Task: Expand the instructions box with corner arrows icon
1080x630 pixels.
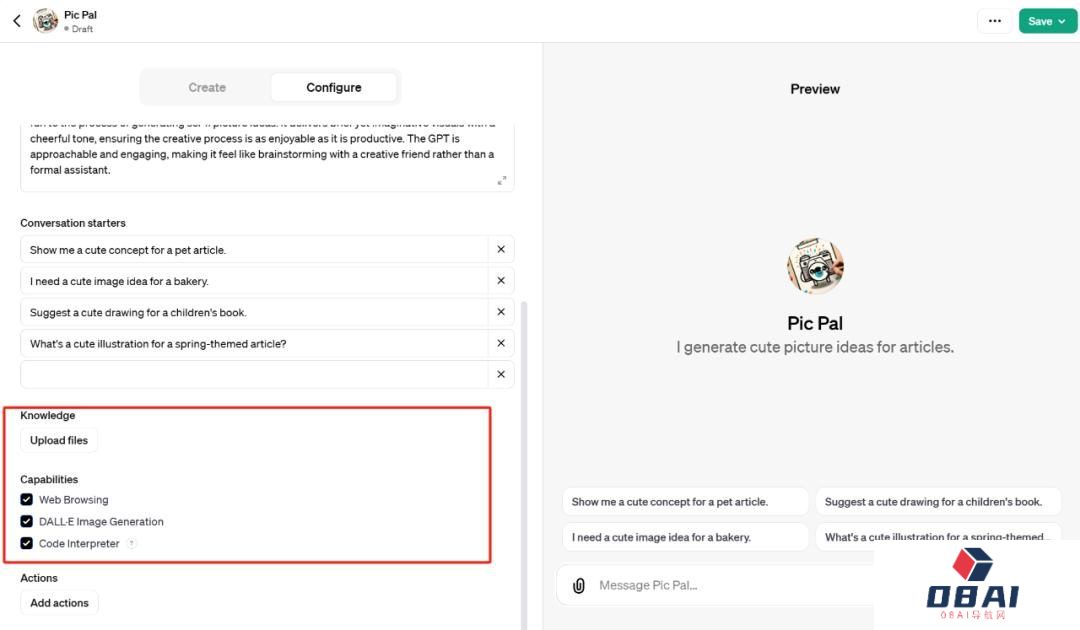Action: coord(501,180)
